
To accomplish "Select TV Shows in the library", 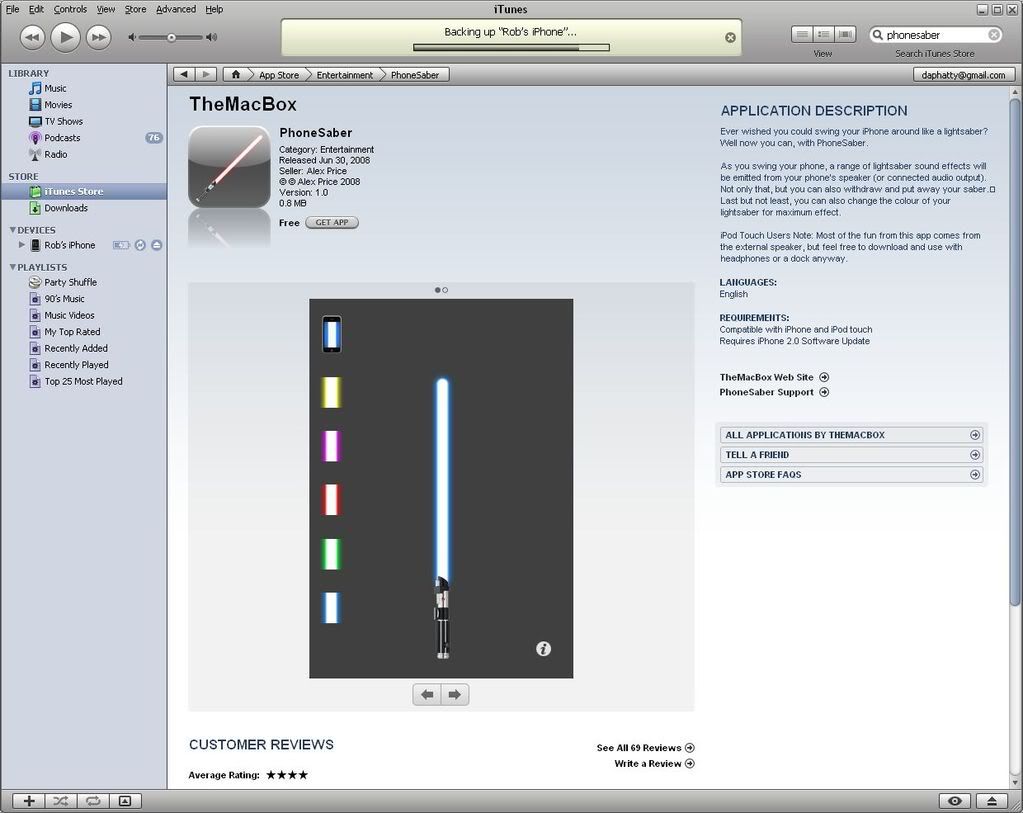I will 63,121.
